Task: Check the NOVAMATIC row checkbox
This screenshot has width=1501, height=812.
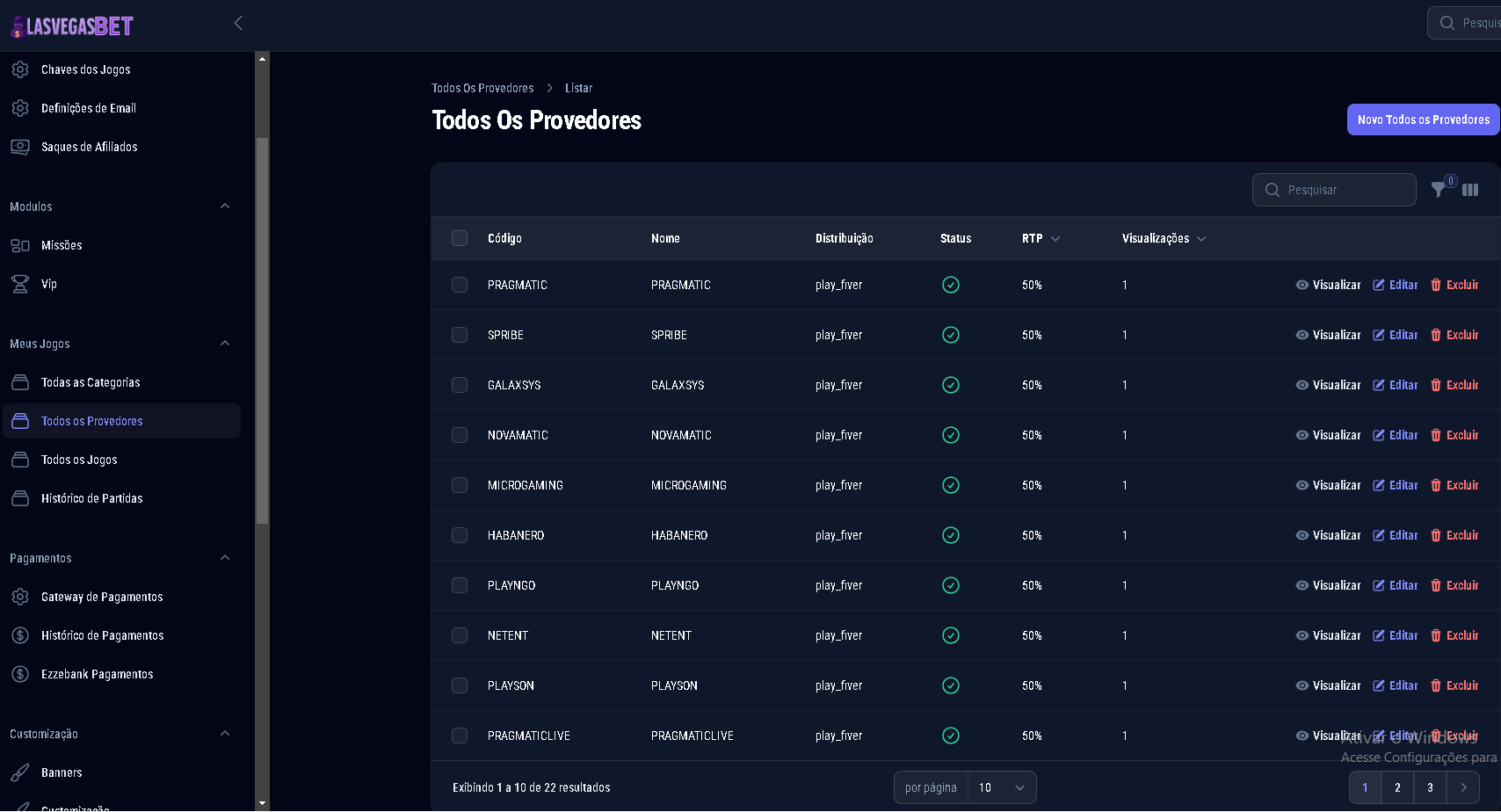Action: pos(460,435)
